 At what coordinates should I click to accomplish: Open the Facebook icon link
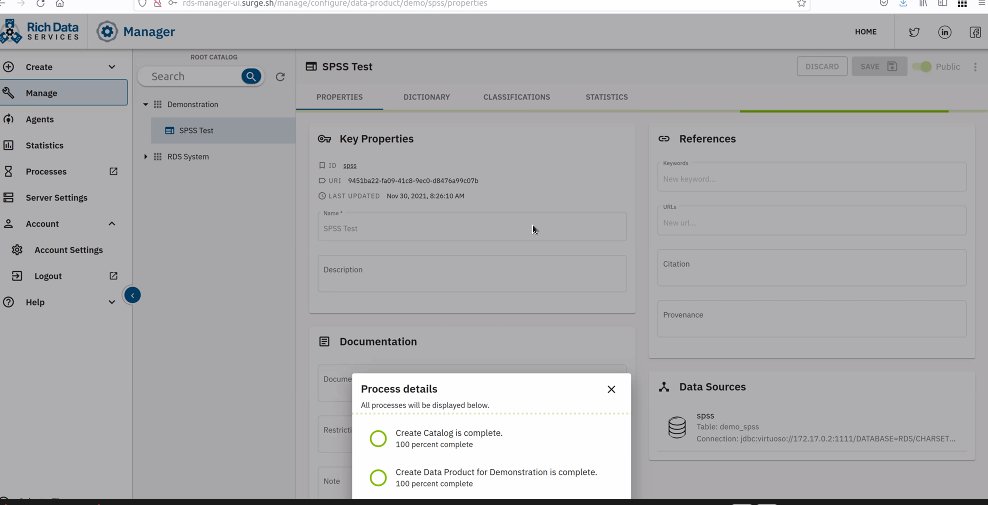[975, 32]
